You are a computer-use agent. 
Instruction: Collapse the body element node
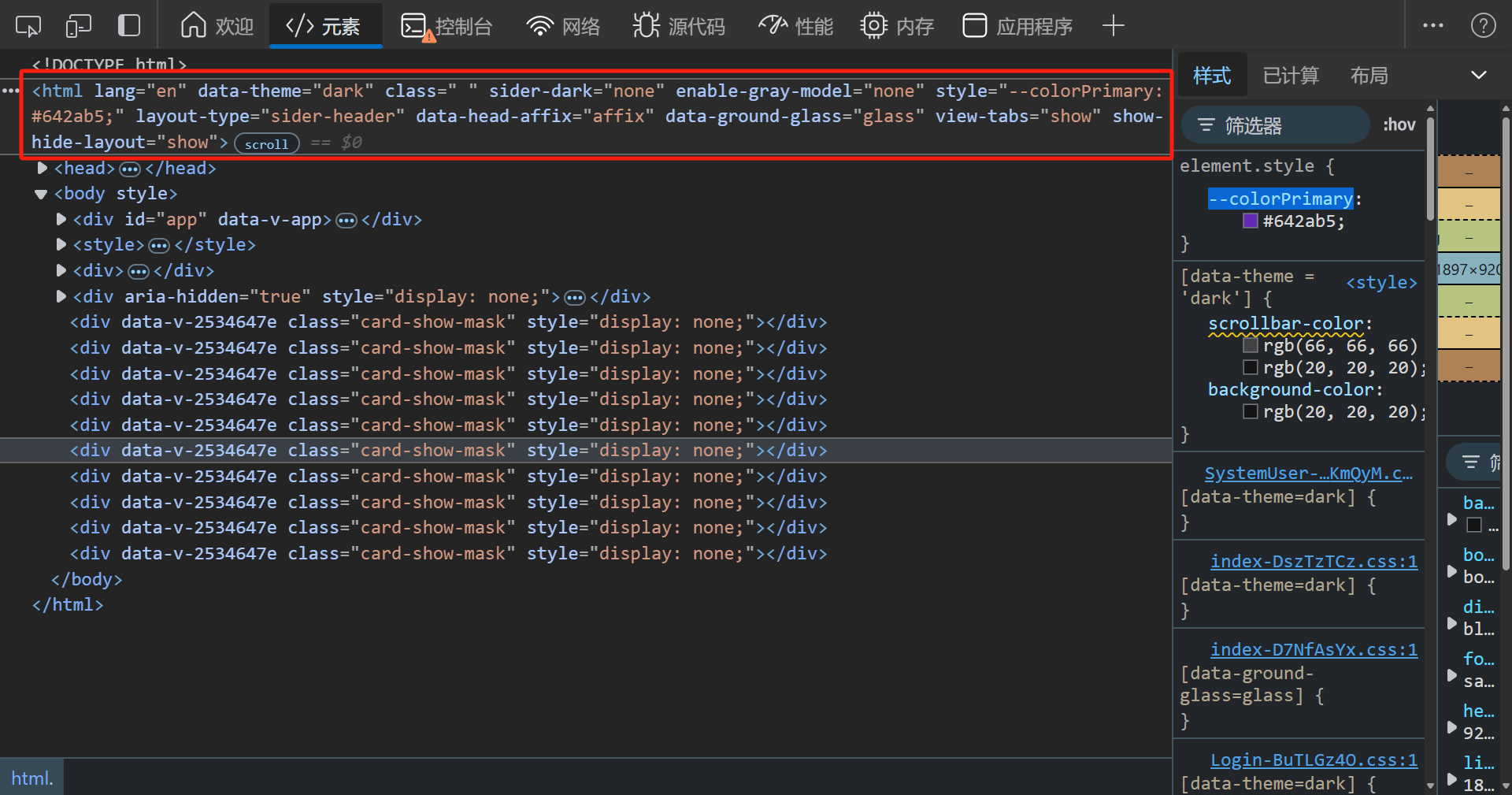click(41, 194)
